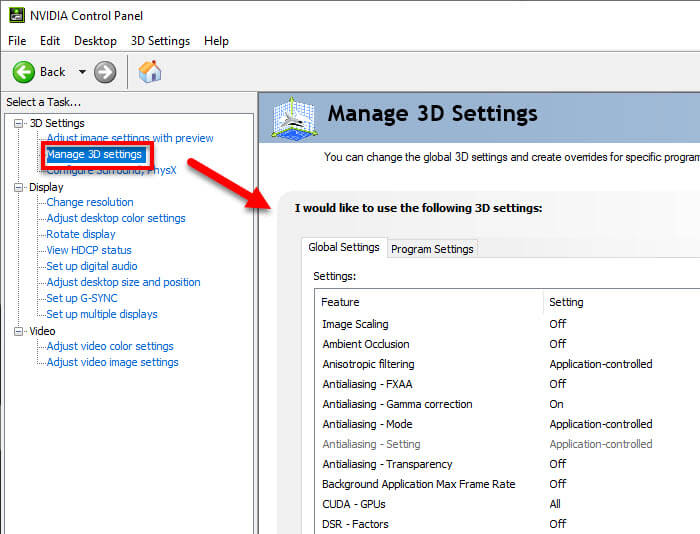
Task: Select the Antialiasing - Transparency row
Action: click(507, 464)
